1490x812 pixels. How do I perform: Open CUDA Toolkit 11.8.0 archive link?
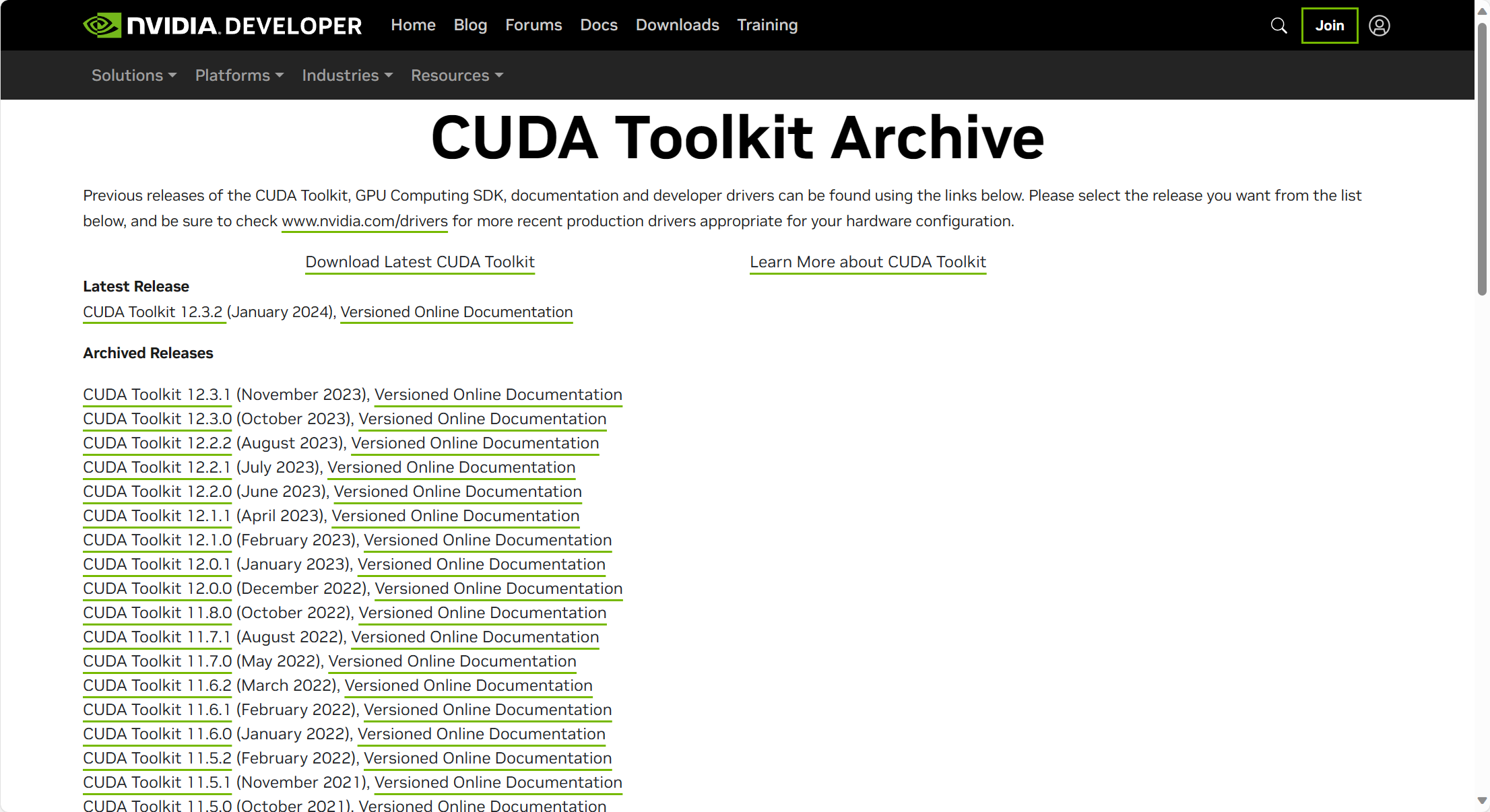[x=157, y=613]
